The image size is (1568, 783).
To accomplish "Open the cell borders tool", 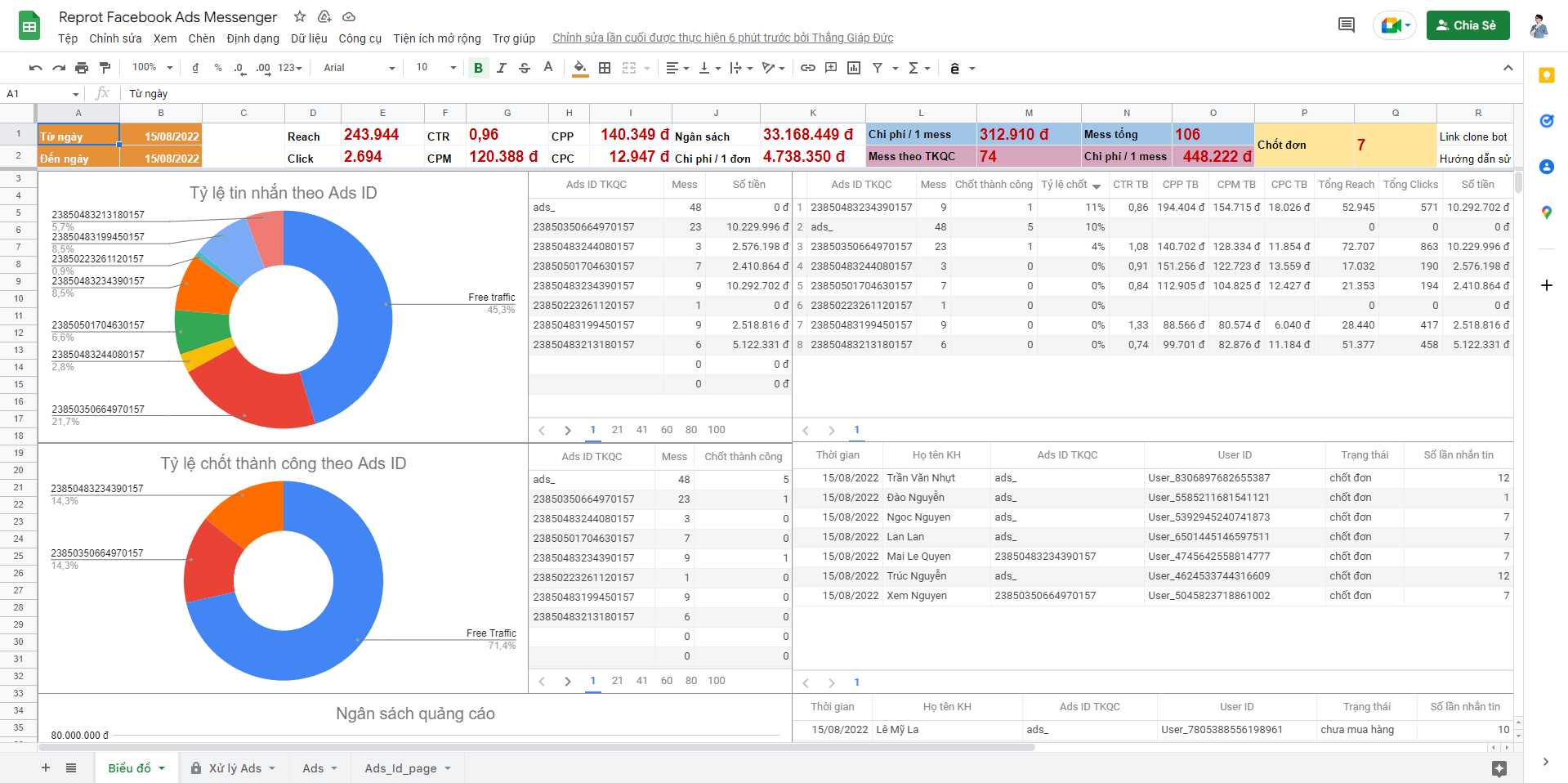I will (x=605, y=68).
